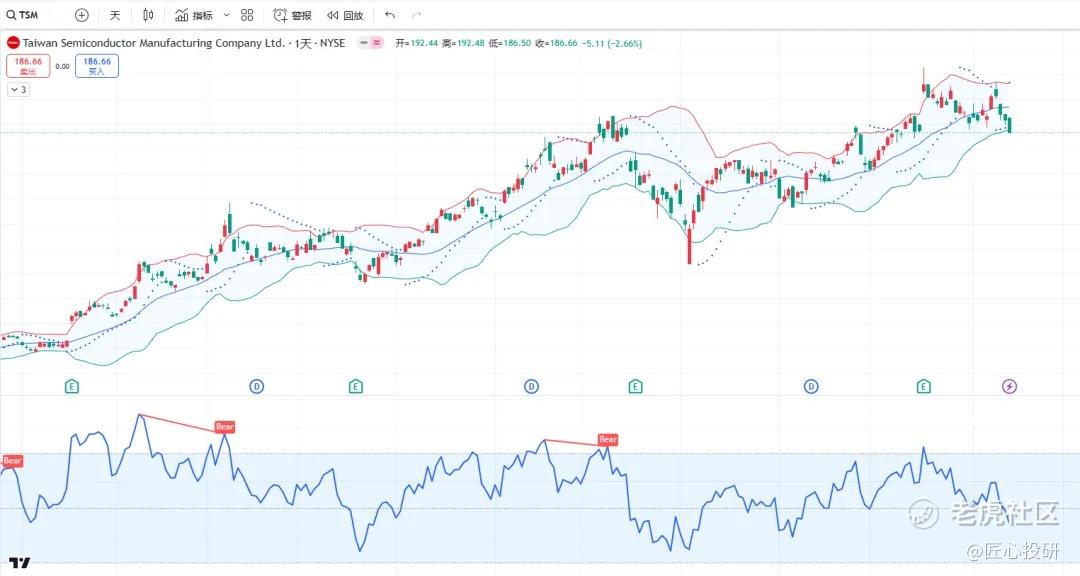
Task: Click the red 186.66 sell button
Action: click(x=27, y=66)
